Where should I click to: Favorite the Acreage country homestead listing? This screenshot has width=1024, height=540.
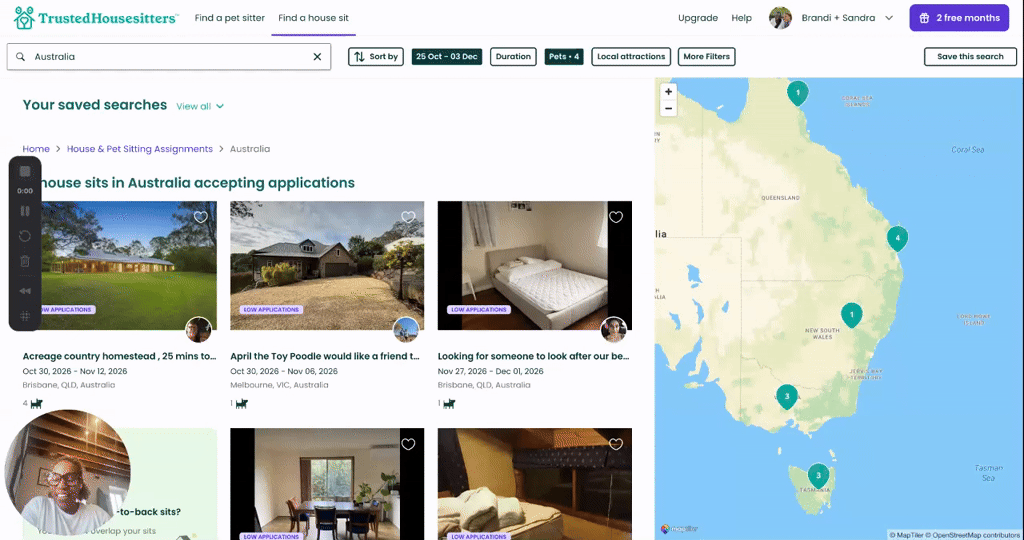200,217
